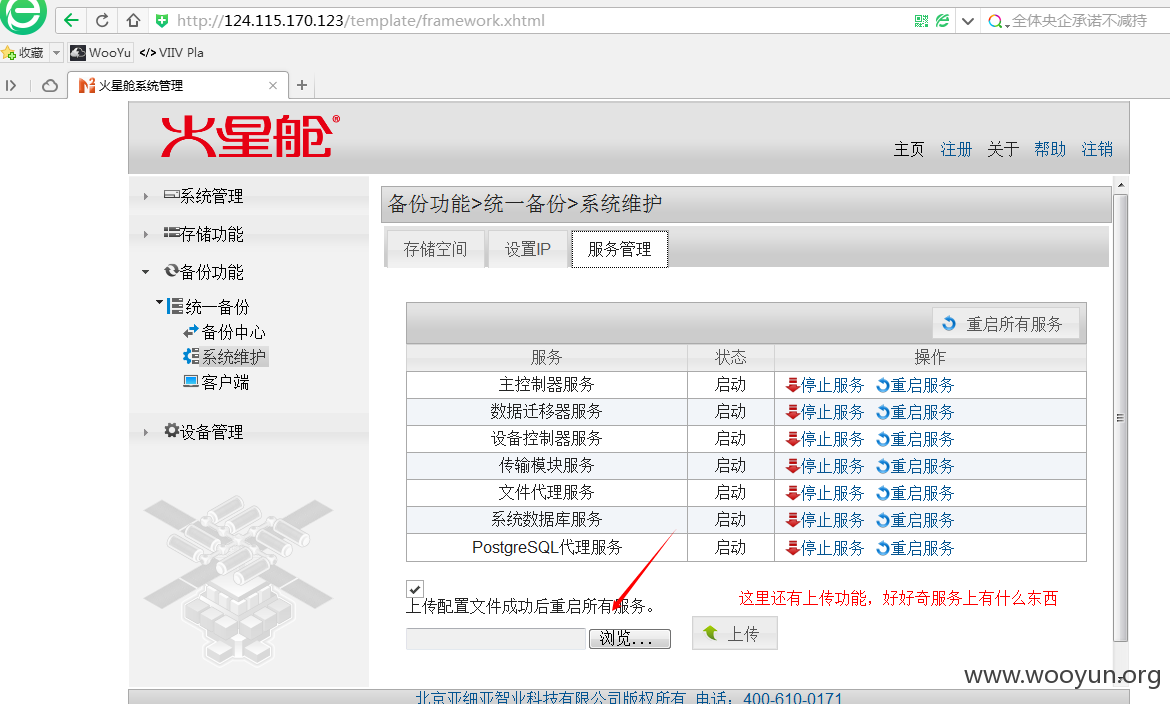Click the vertical scrollbar thumb
This screenshot has width=1170, height=704.
[1120, 417]
